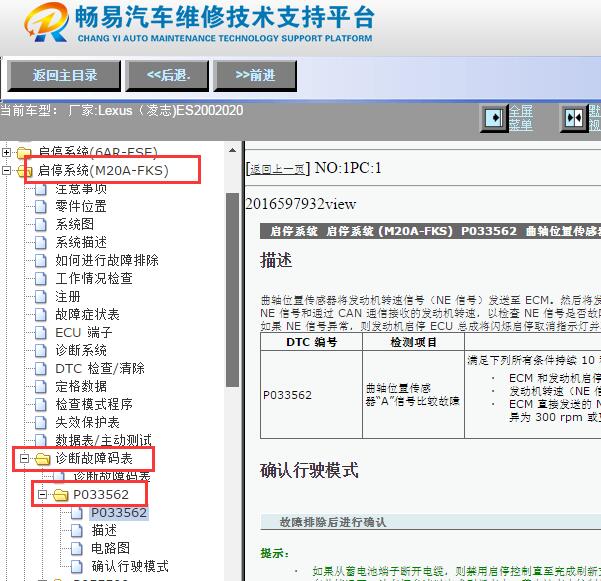This screenshot has width=601, height=581.
Task: Open the 全屏菜单 link
Action: coord(521,118)
